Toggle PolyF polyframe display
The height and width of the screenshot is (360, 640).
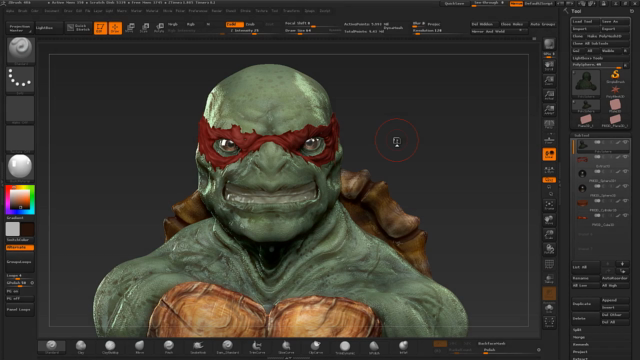(549, 264)
